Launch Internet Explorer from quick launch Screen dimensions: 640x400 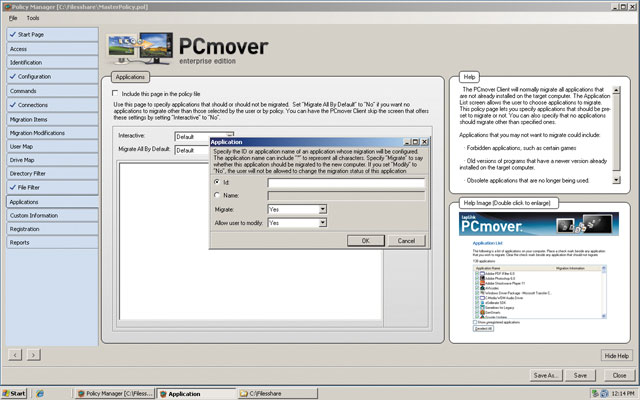(40, 393)
